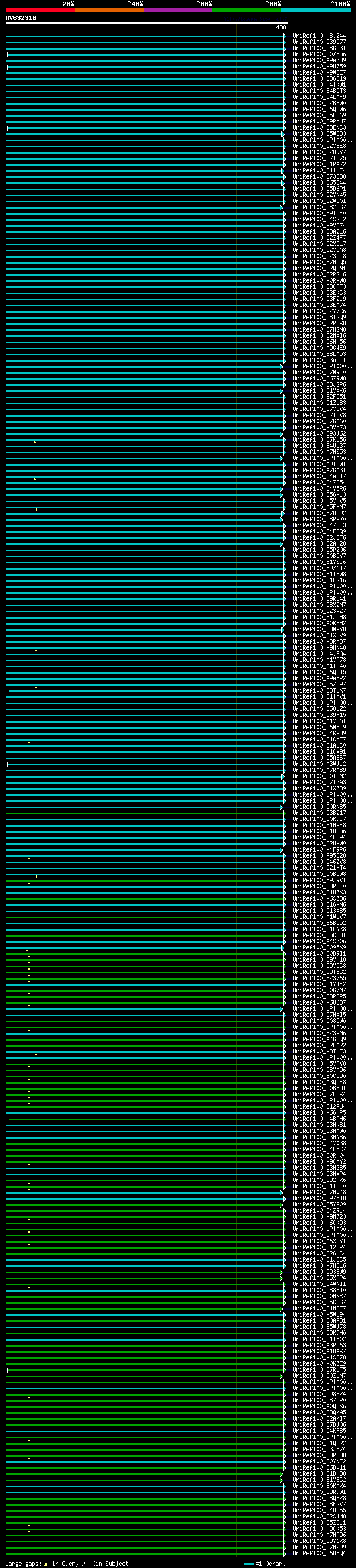Select the orange ~40% legend color bar
Image resolution: width=356 pixels, height=1568 pixels.
108,10
